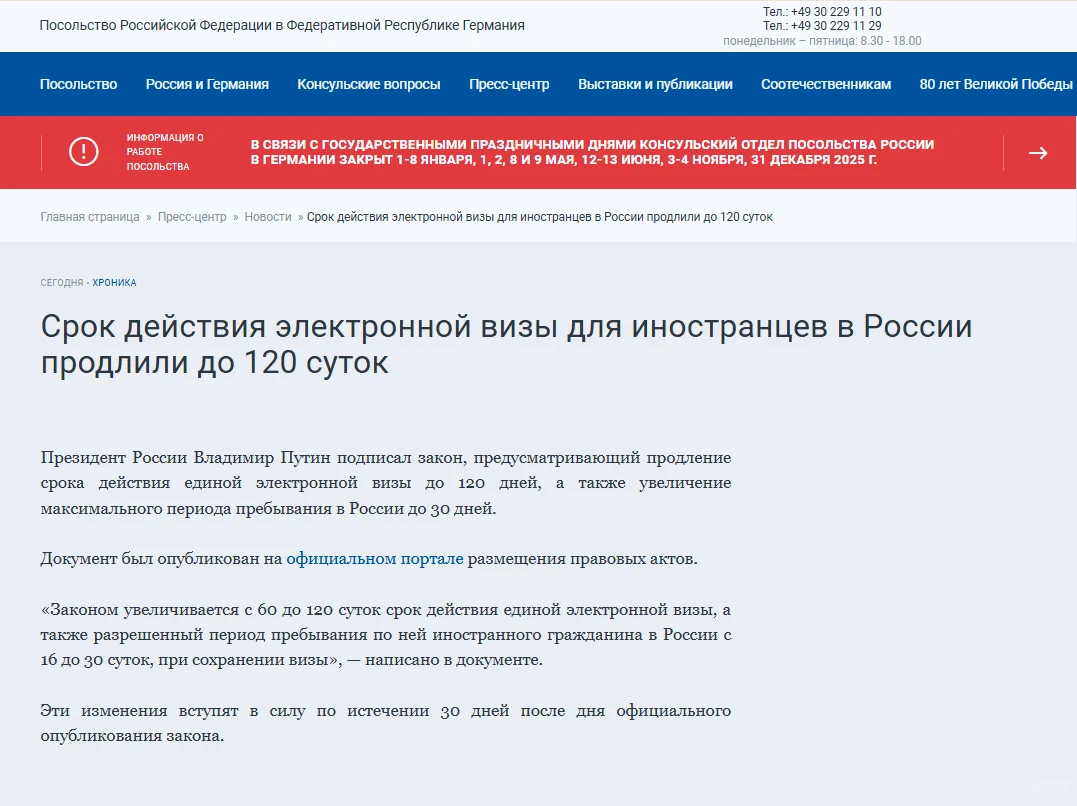
Task: Click the quoted paragraph starting «Законом увеличивается
Action: (385, 634)
